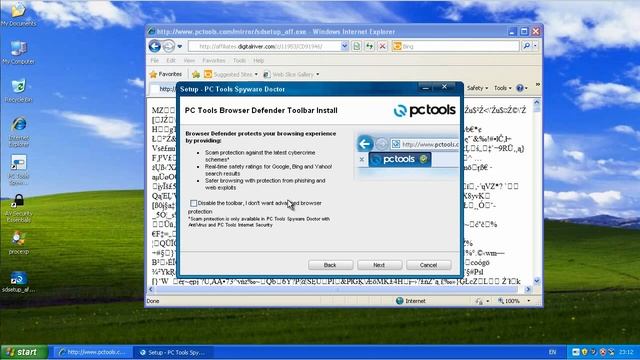Select the Internet Explorer desktop icon
The width and height of the screenshot is (640, 360).
19,131
